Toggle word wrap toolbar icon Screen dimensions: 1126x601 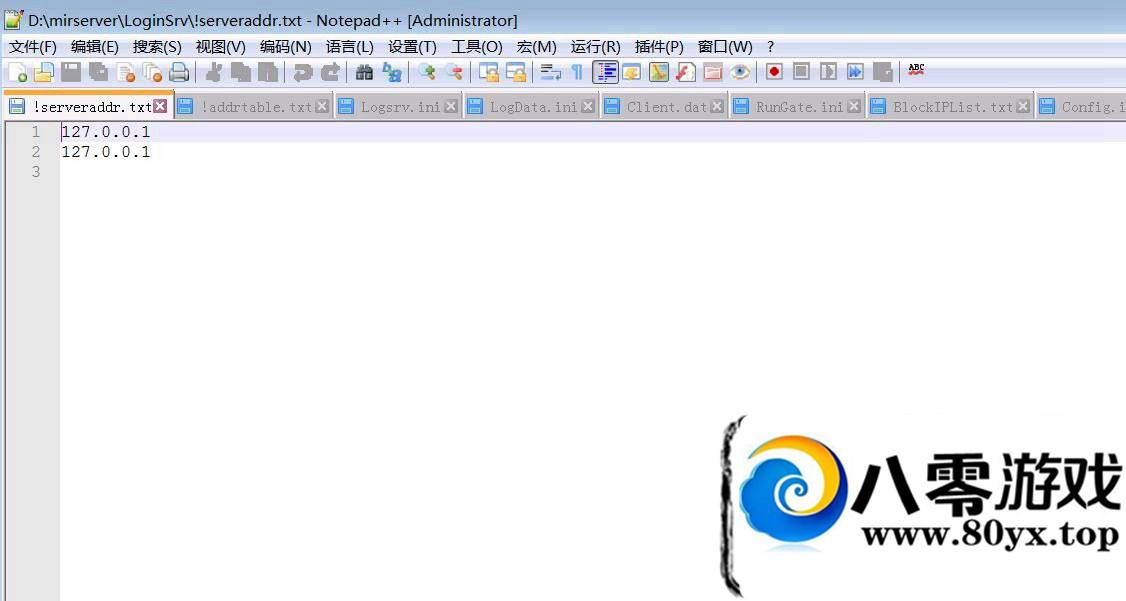coord(550,72)
